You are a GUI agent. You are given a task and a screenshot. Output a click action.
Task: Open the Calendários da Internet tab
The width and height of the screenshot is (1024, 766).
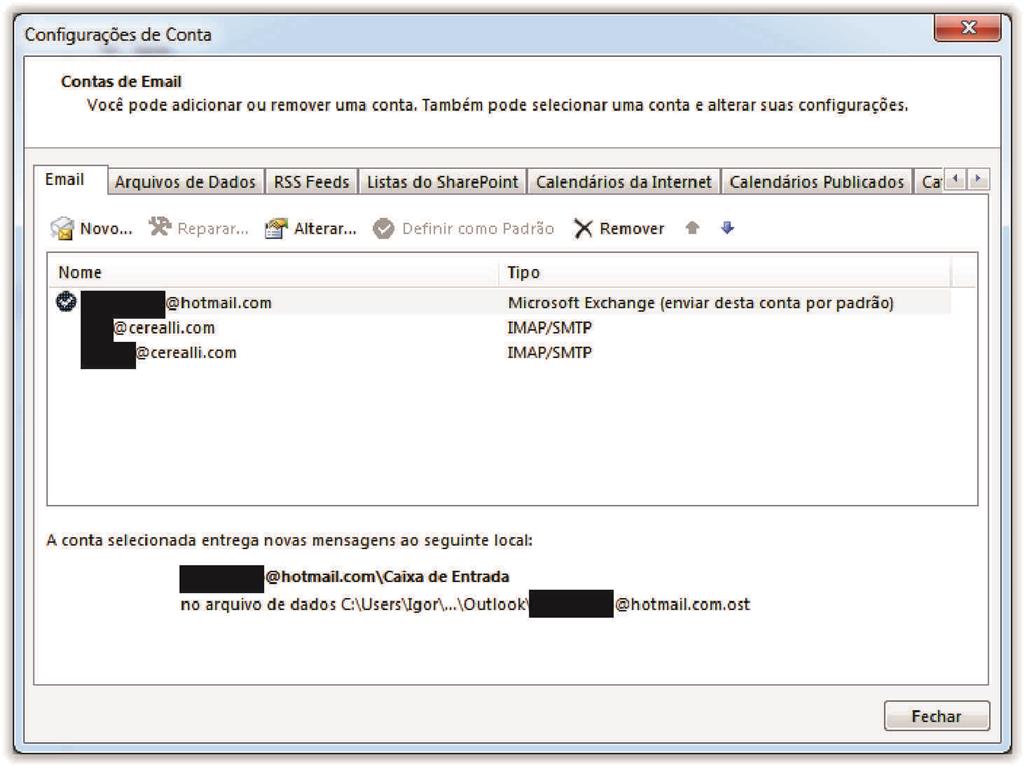[624, 182]
